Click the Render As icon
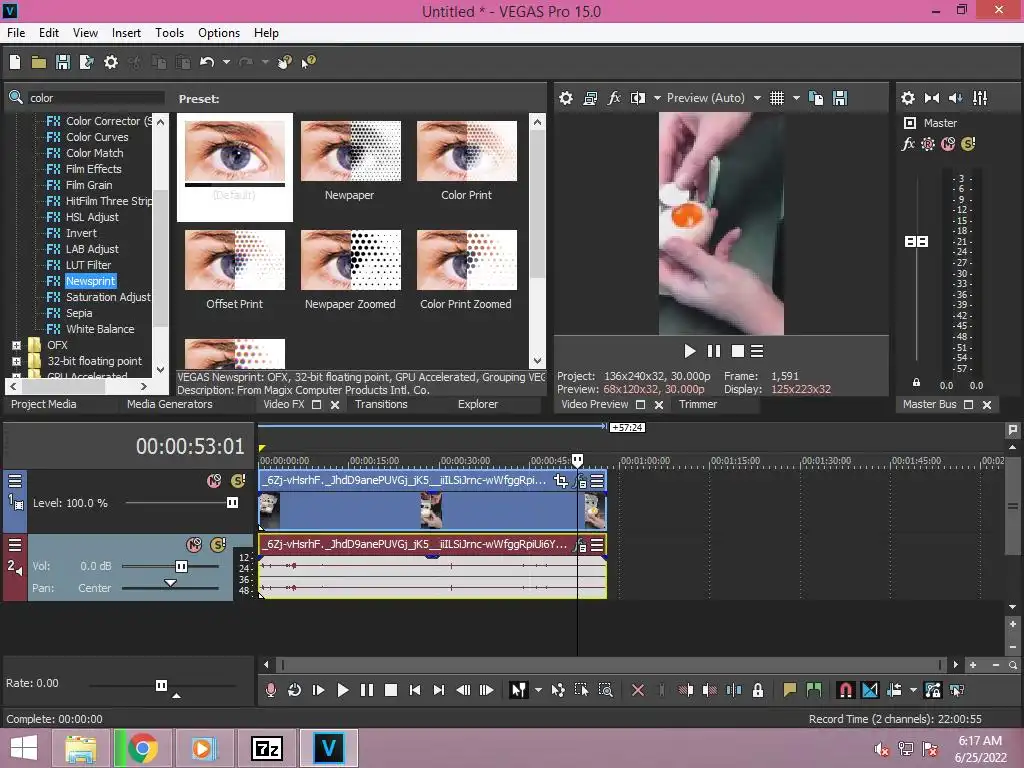 click(x=86, y=62)
